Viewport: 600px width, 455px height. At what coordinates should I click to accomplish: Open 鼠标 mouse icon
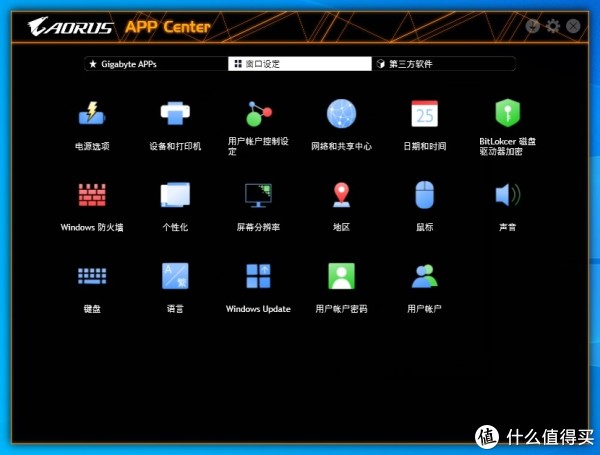pyautogui.click(x=424, y=195)
